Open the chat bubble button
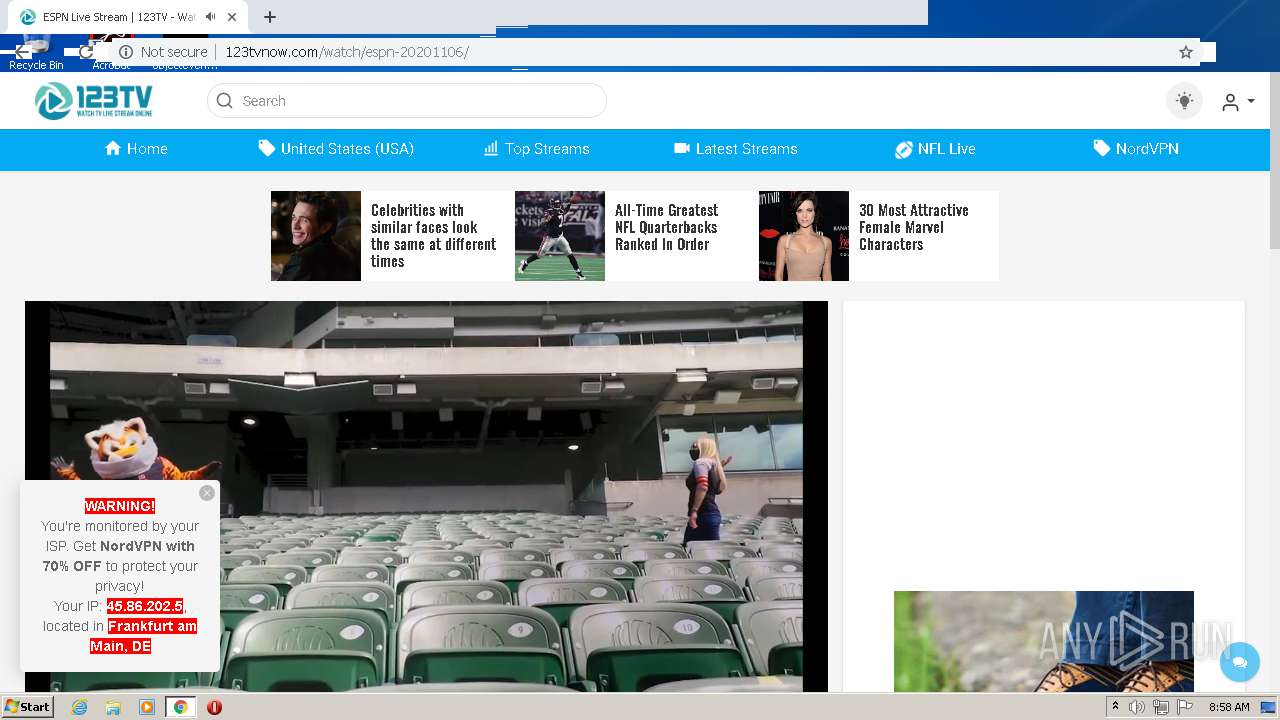Viewport: 1280px width, 720px height. [x=1240, y=662]
